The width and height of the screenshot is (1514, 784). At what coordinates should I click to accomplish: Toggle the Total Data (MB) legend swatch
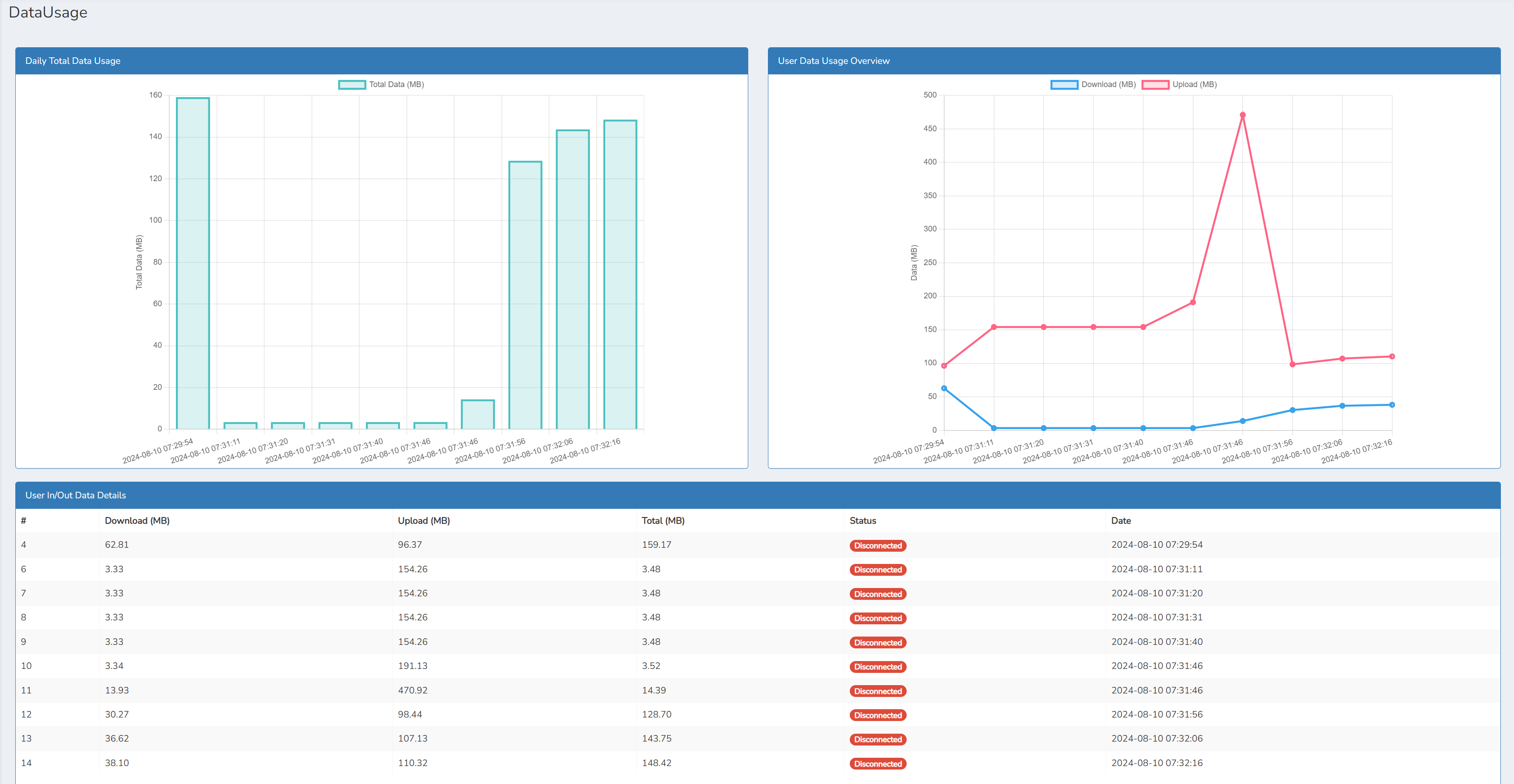352,84
